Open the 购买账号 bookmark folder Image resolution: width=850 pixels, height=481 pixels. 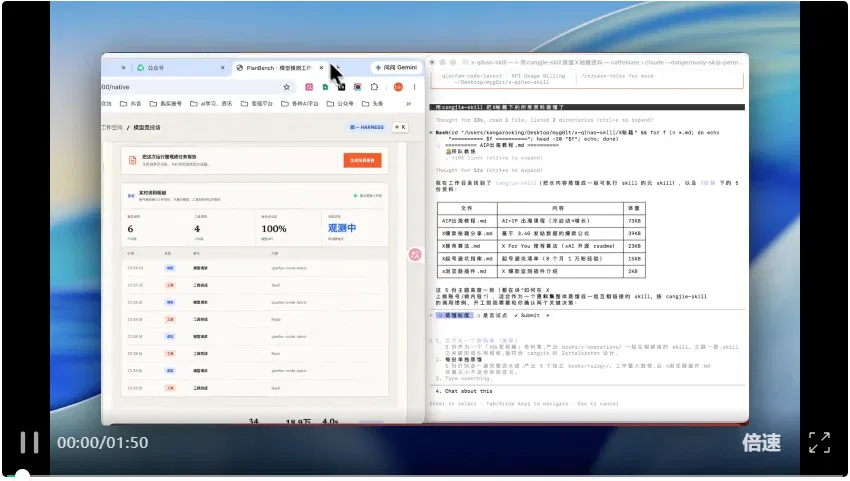click(165, 104)
